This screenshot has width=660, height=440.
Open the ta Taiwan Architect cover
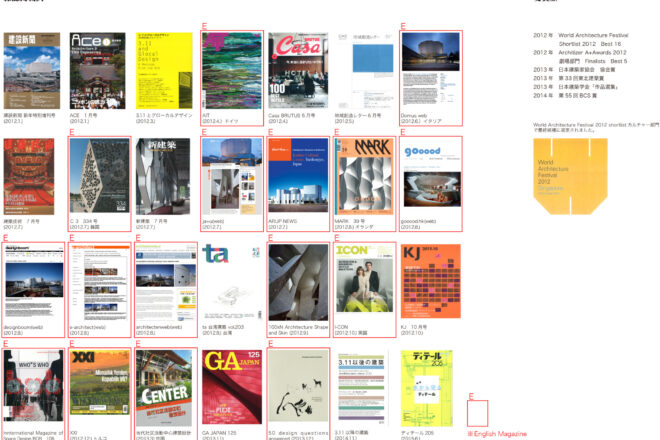coord(231,282)
